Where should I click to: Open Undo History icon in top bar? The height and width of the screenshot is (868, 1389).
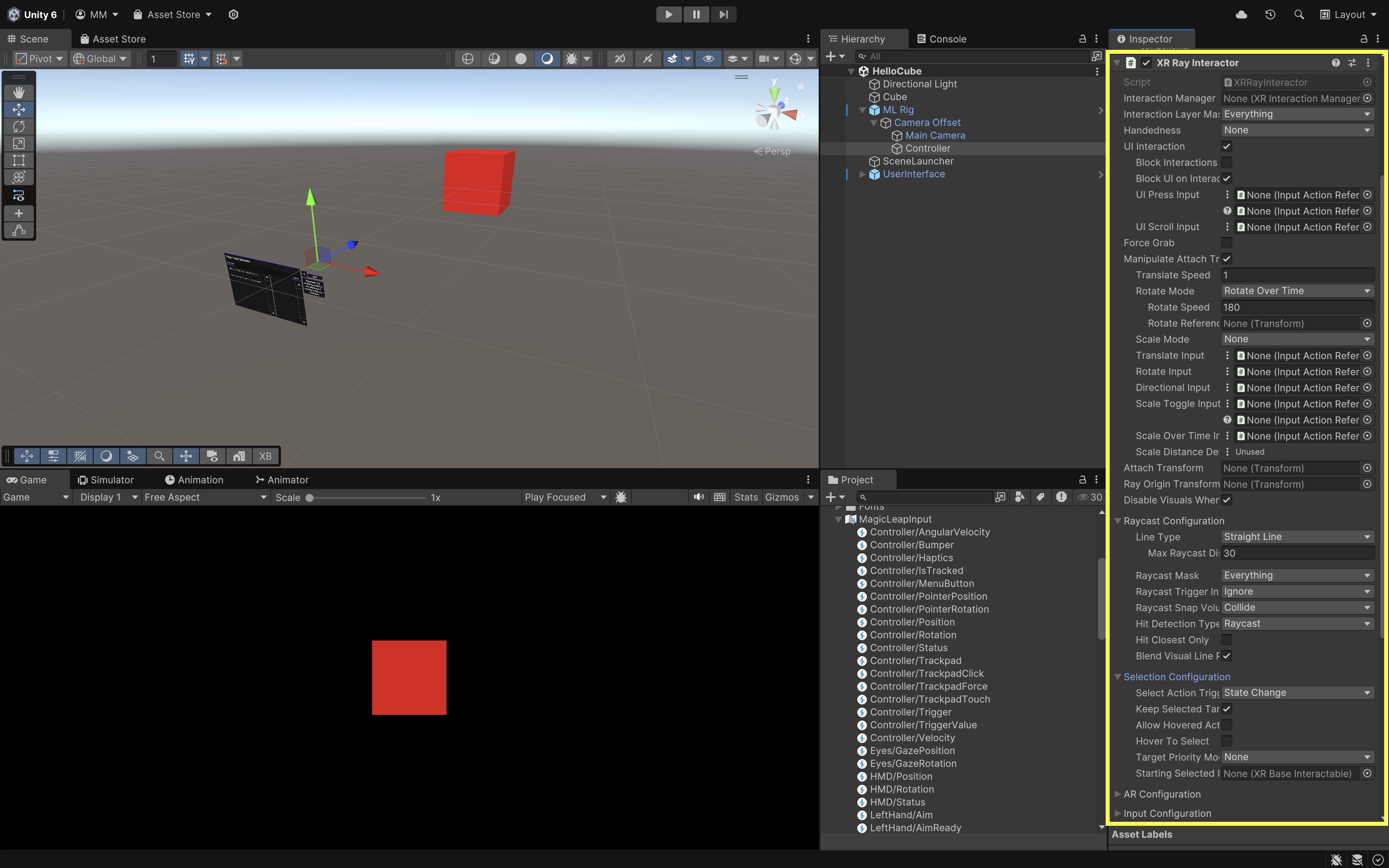point(1270,14)
